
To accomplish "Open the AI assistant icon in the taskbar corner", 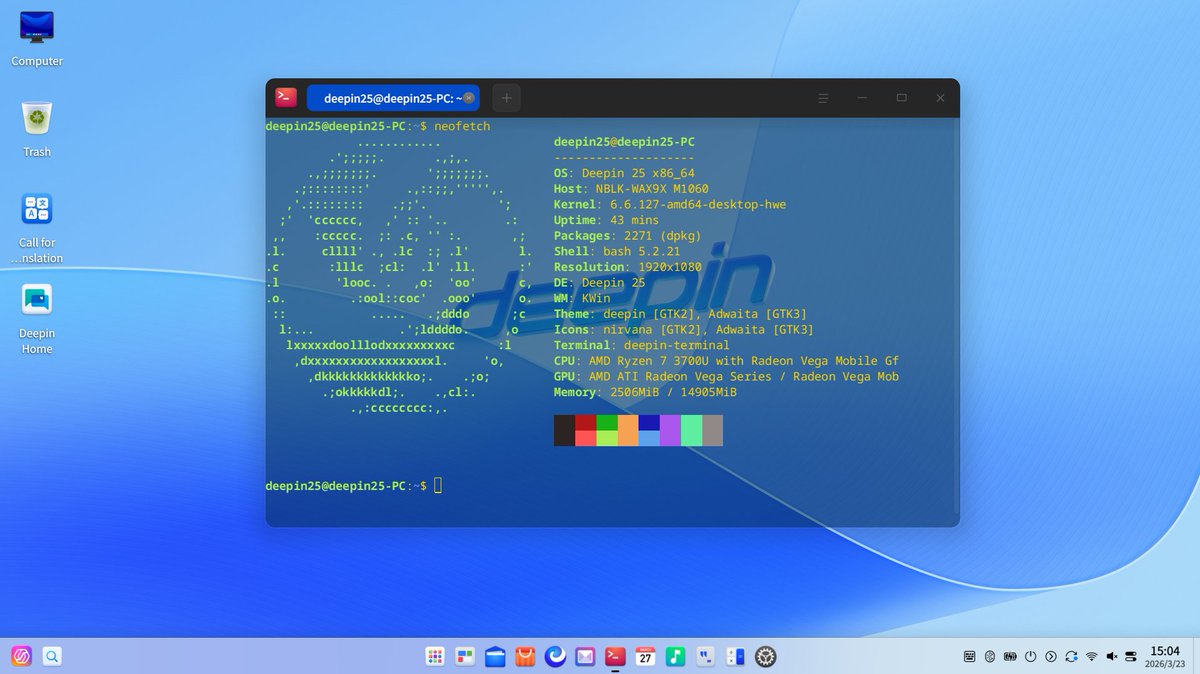I will click(21, 656).
